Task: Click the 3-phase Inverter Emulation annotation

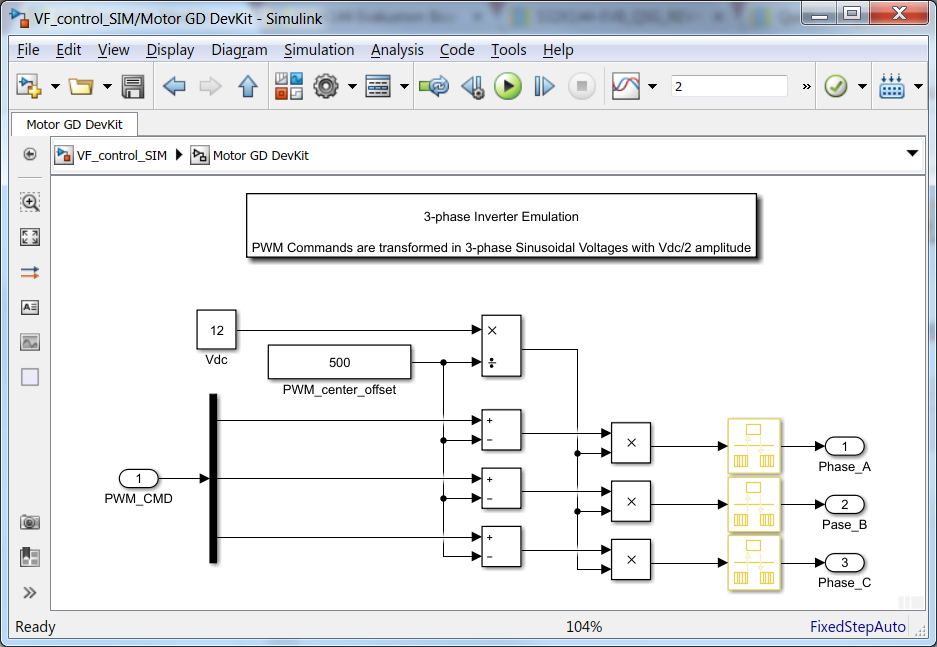Action: pos(501,226)
